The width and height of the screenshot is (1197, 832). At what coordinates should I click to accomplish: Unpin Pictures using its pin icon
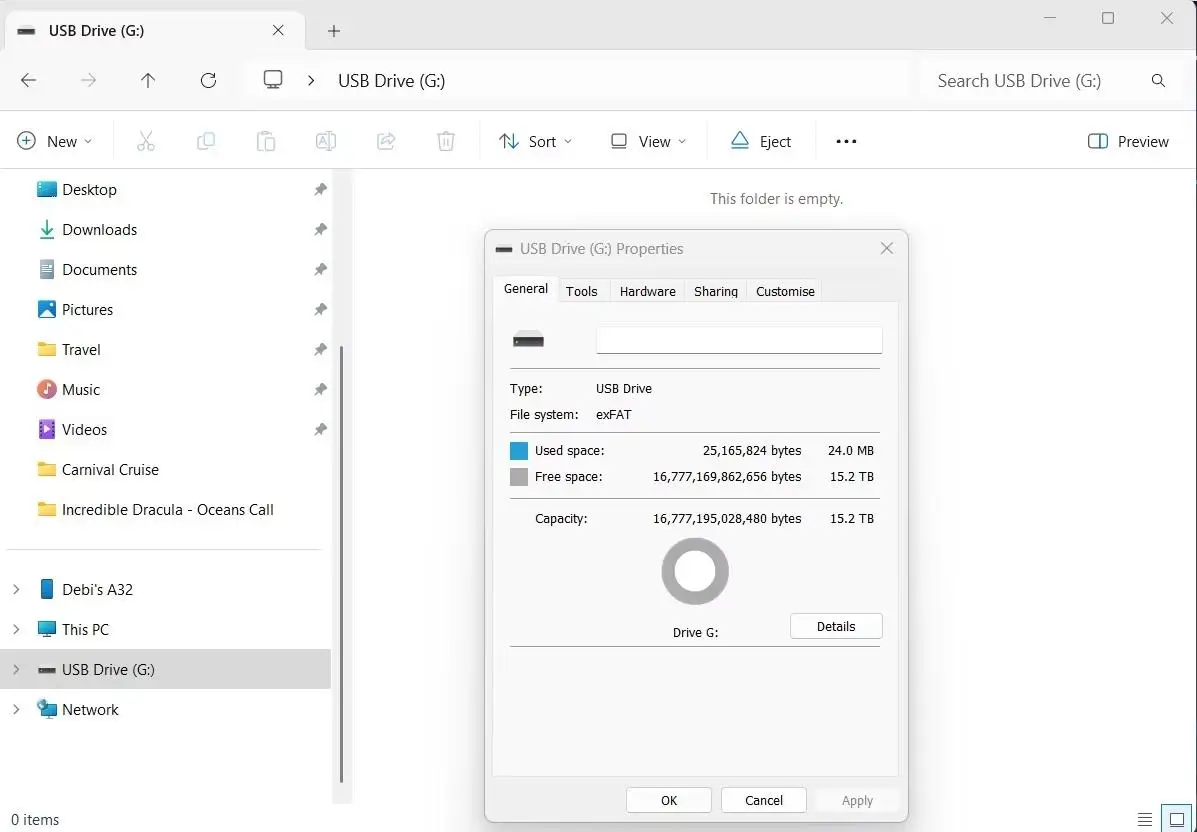pyautogui.click(x=321, y=309)
